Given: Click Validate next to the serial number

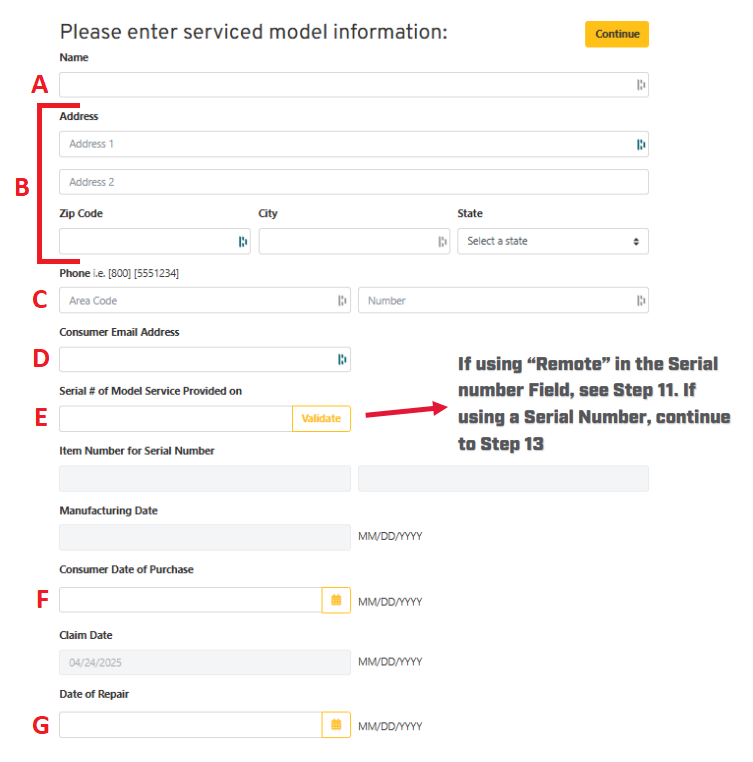Looking at the screenshot, I should click(x=321, y=419).
